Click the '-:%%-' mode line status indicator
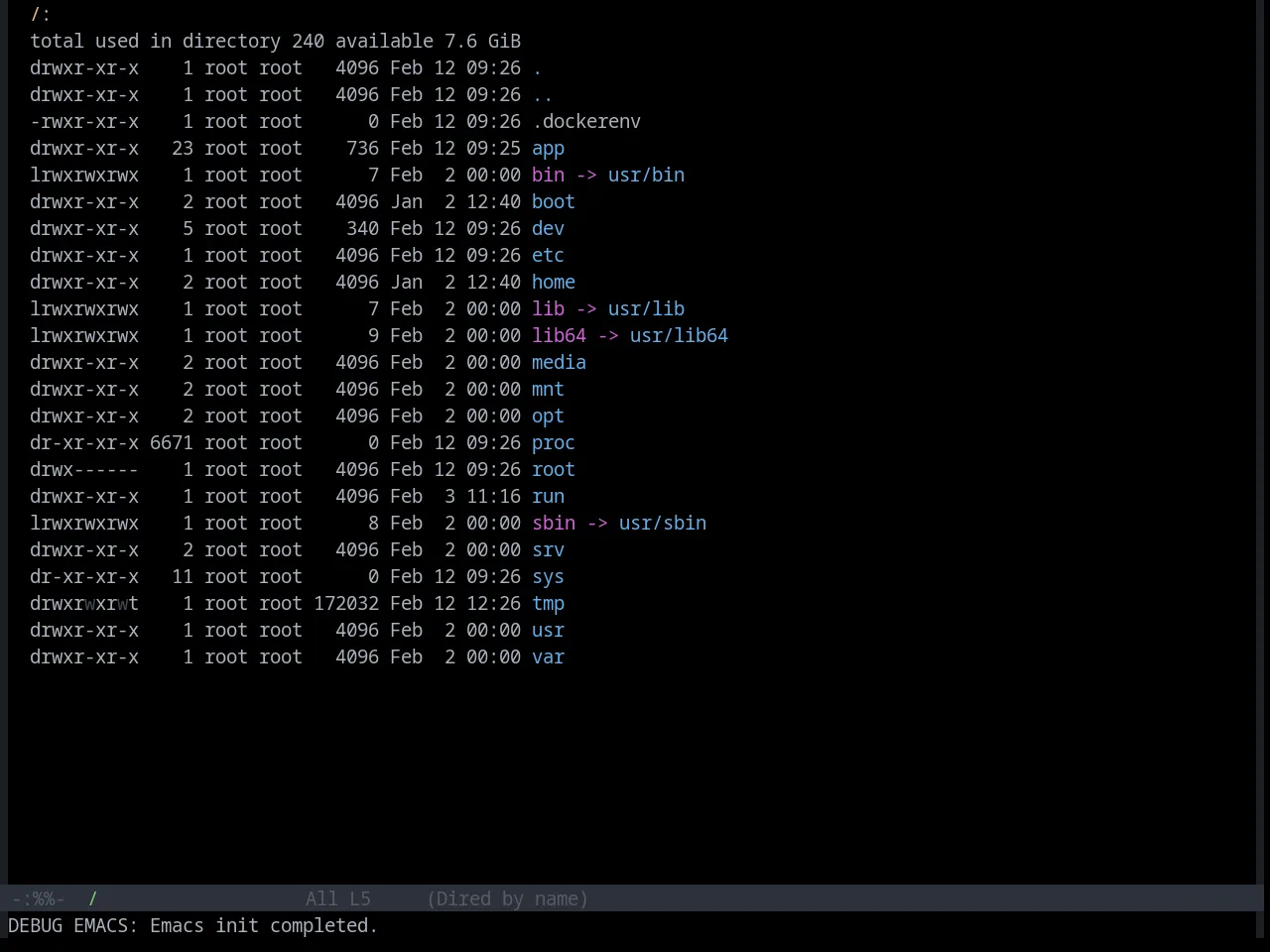1270x952 pixels. pos(38,898)
